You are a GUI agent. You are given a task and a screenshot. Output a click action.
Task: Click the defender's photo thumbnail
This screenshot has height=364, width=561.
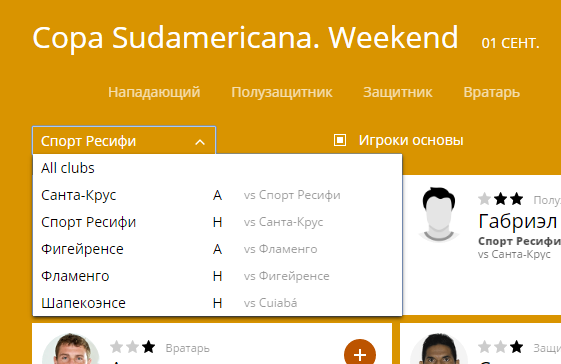[439, 349]
